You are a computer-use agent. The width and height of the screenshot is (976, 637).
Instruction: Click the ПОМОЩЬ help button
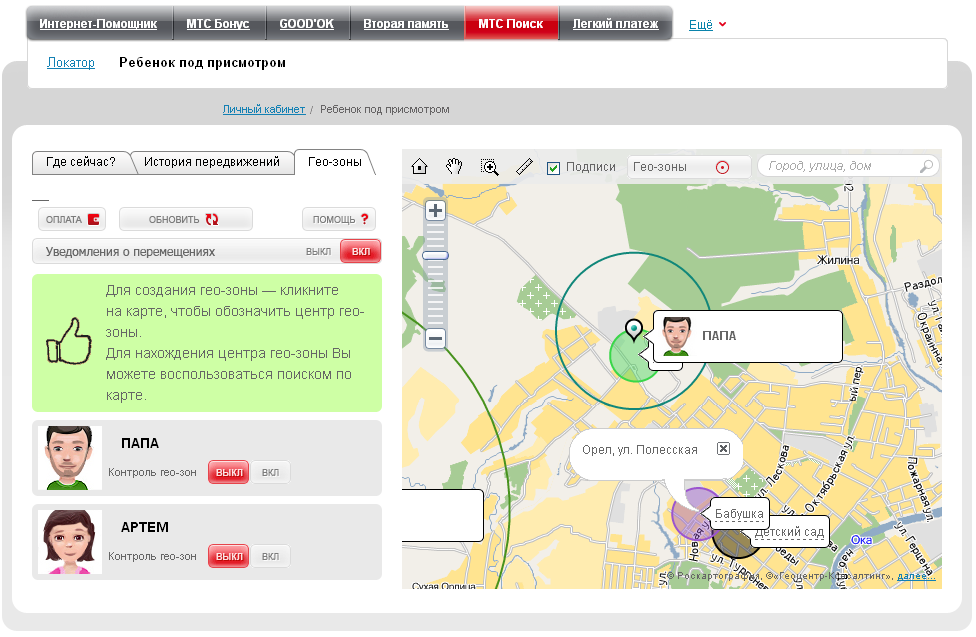coord(339,219)
